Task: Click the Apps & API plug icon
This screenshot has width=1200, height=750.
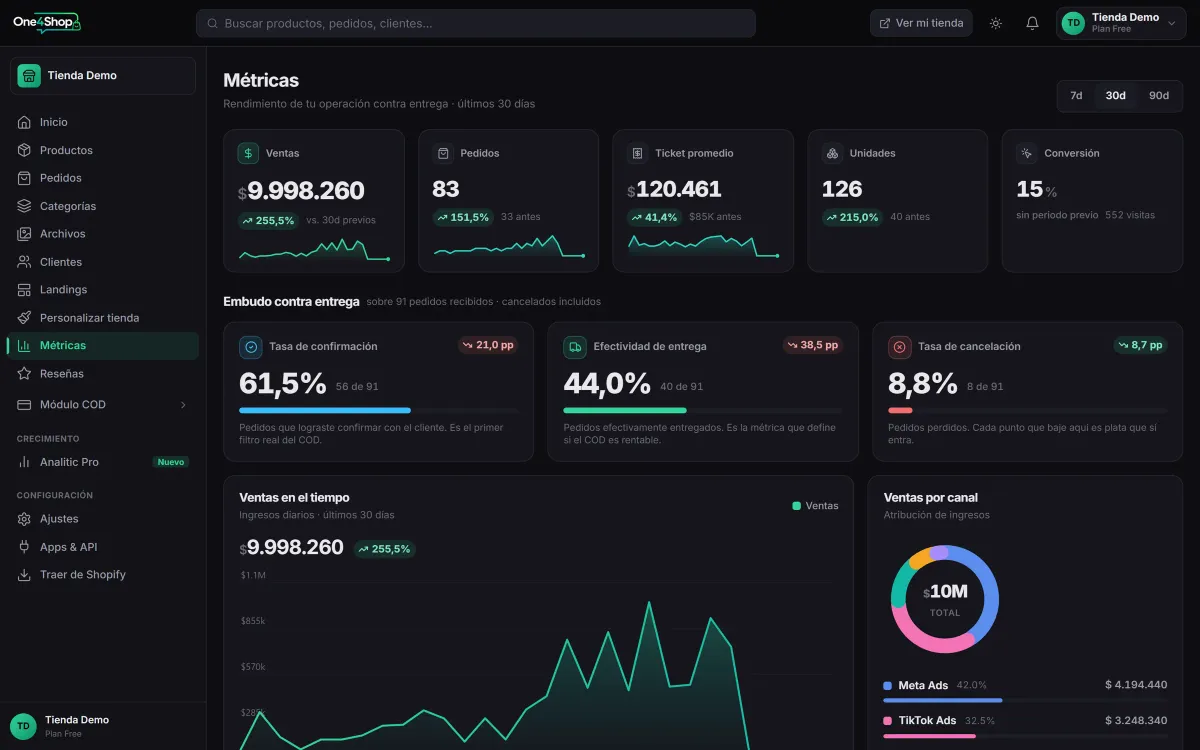Action: (24, 547)
